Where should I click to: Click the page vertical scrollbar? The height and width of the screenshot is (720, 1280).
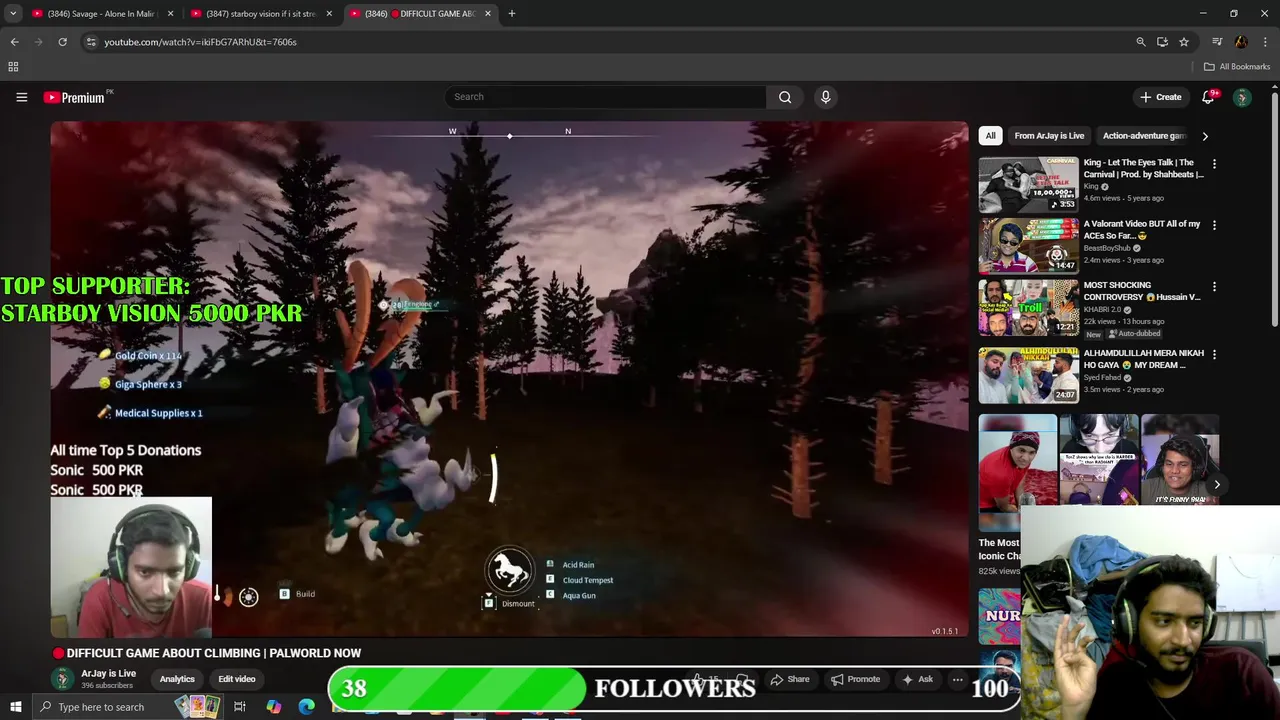1275,210
